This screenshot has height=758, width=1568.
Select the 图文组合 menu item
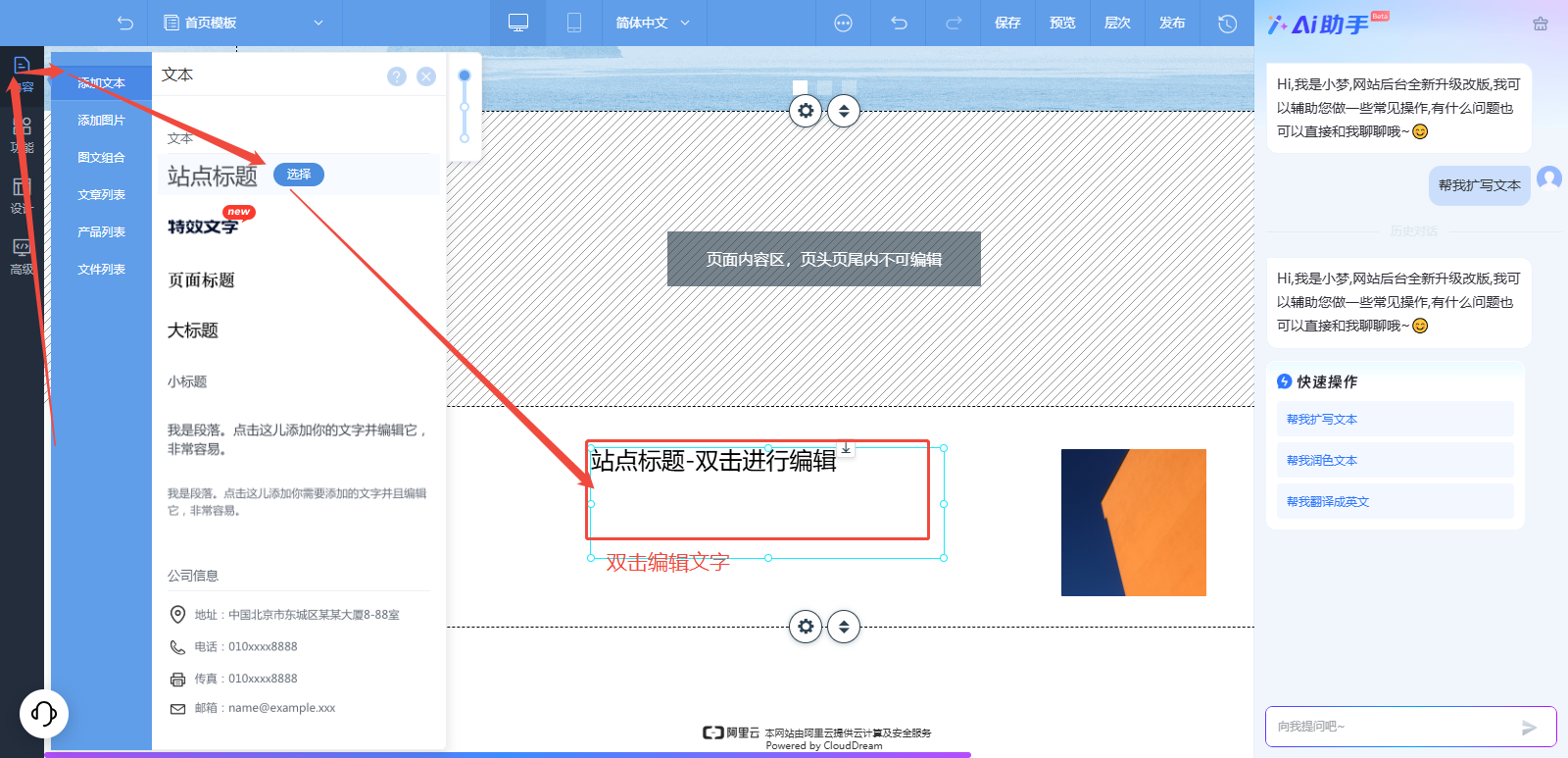pos(102,158)
